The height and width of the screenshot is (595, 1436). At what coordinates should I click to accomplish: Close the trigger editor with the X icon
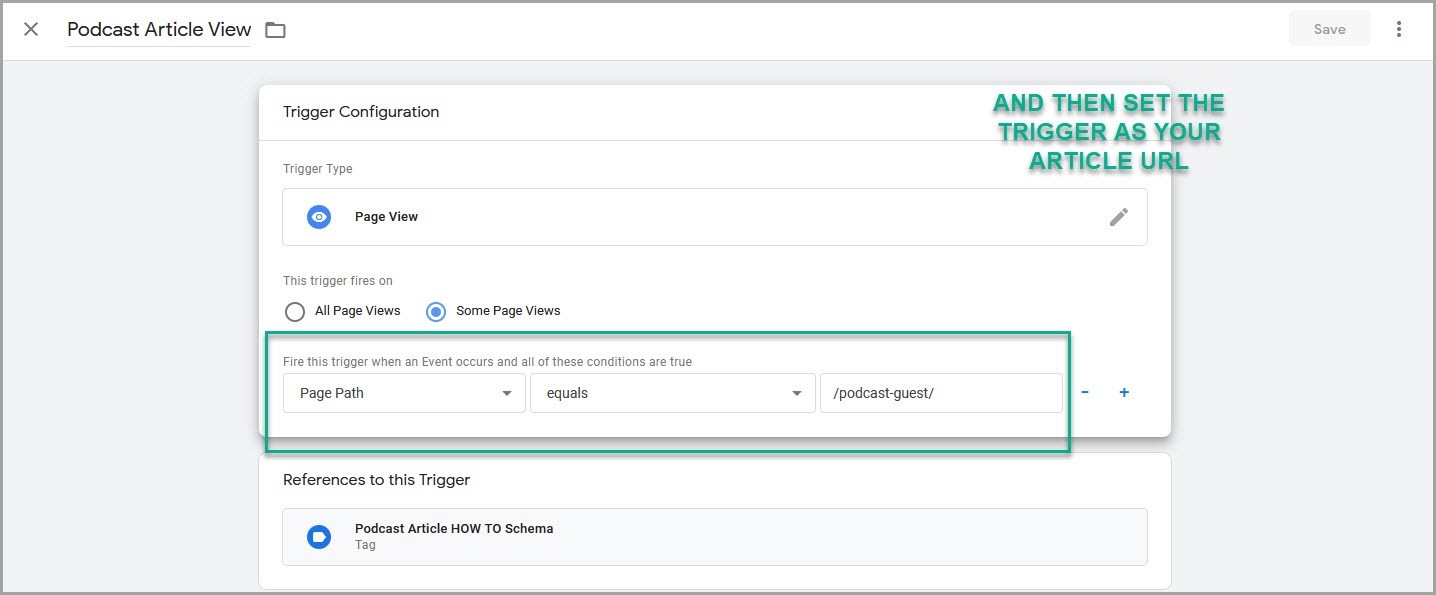[30, 29]
